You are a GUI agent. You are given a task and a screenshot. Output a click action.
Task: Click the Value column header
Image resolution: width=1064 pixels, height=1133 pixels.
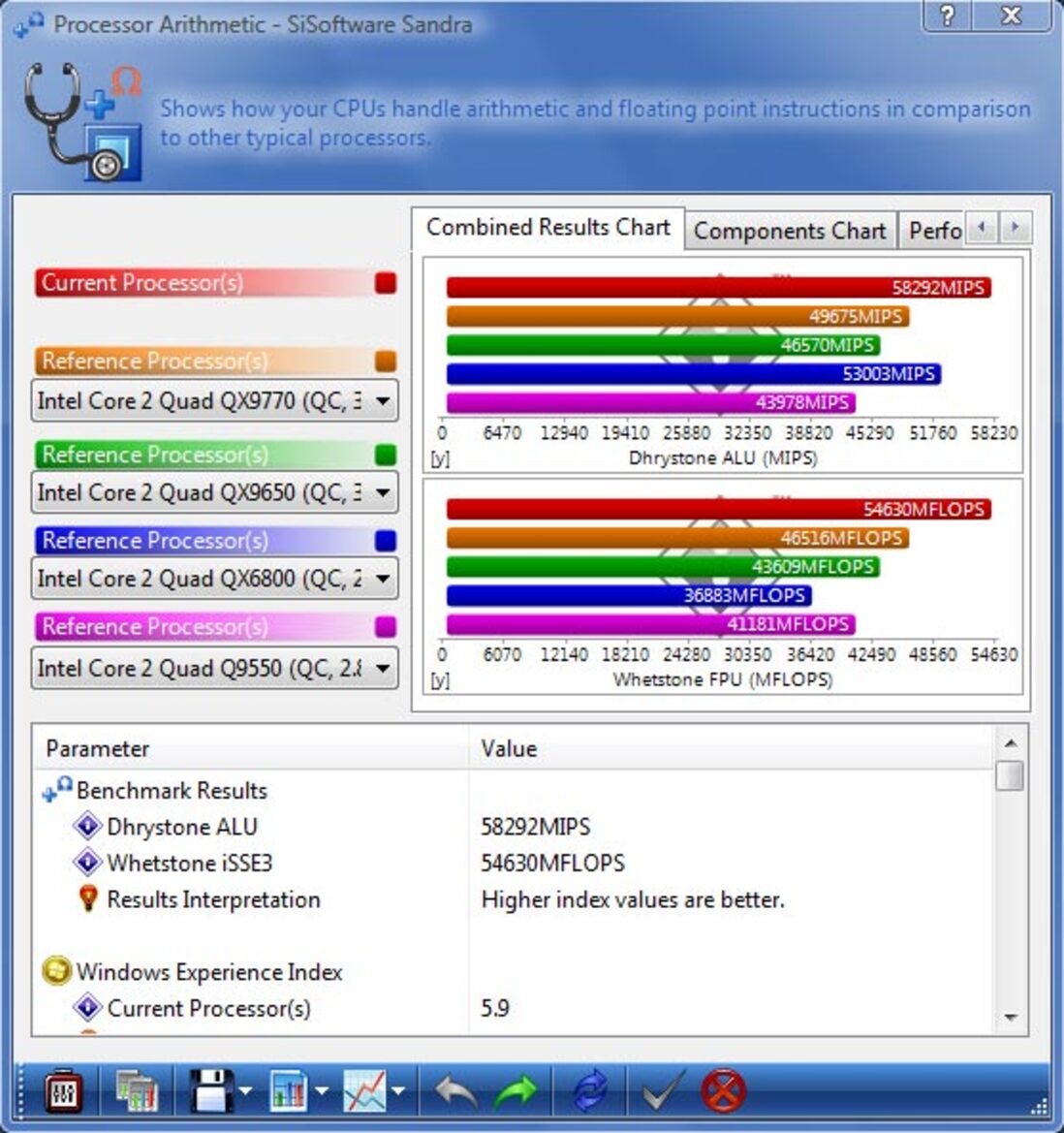(732, 748)
